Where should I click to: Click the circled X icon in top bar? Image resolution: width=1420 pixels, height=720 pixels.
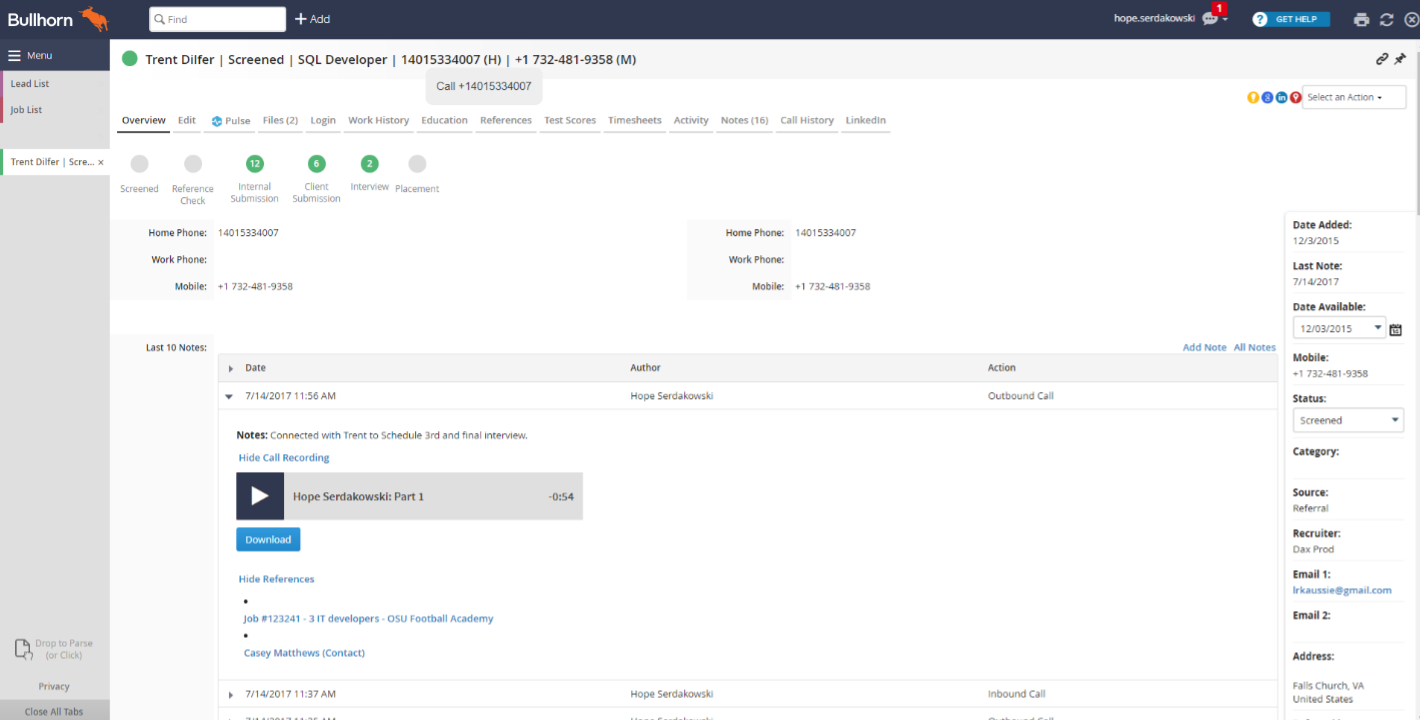click(1411, 19)
